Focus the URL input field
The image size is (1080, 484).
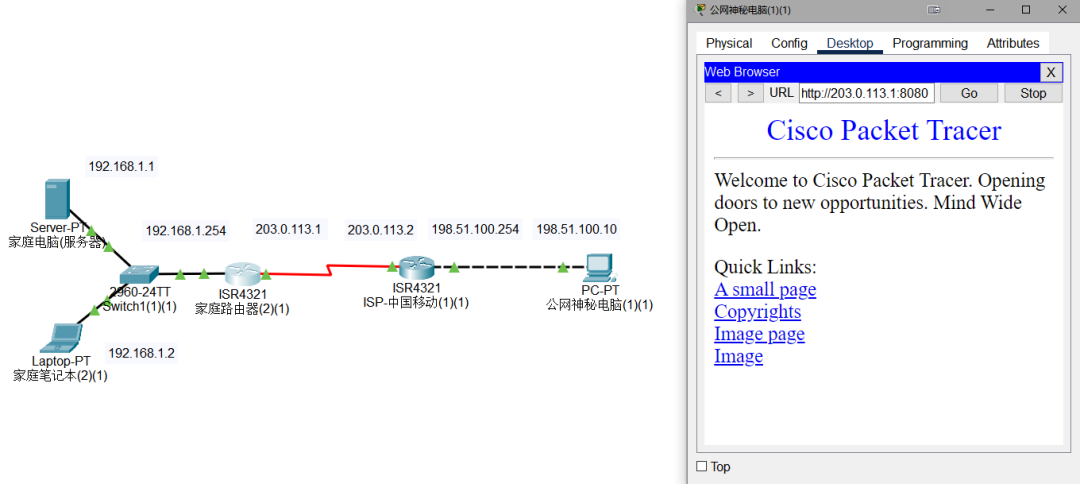(866, 94)
